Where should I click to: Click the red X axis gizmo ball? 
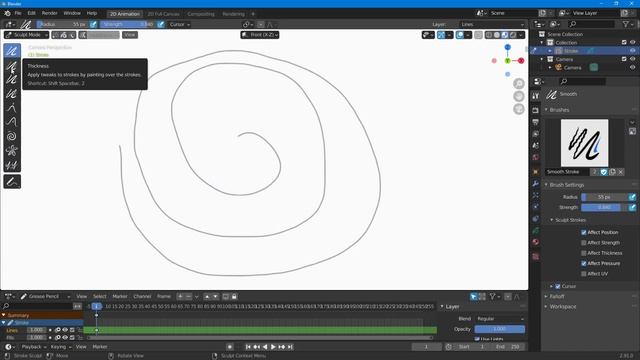coord(521,61)
